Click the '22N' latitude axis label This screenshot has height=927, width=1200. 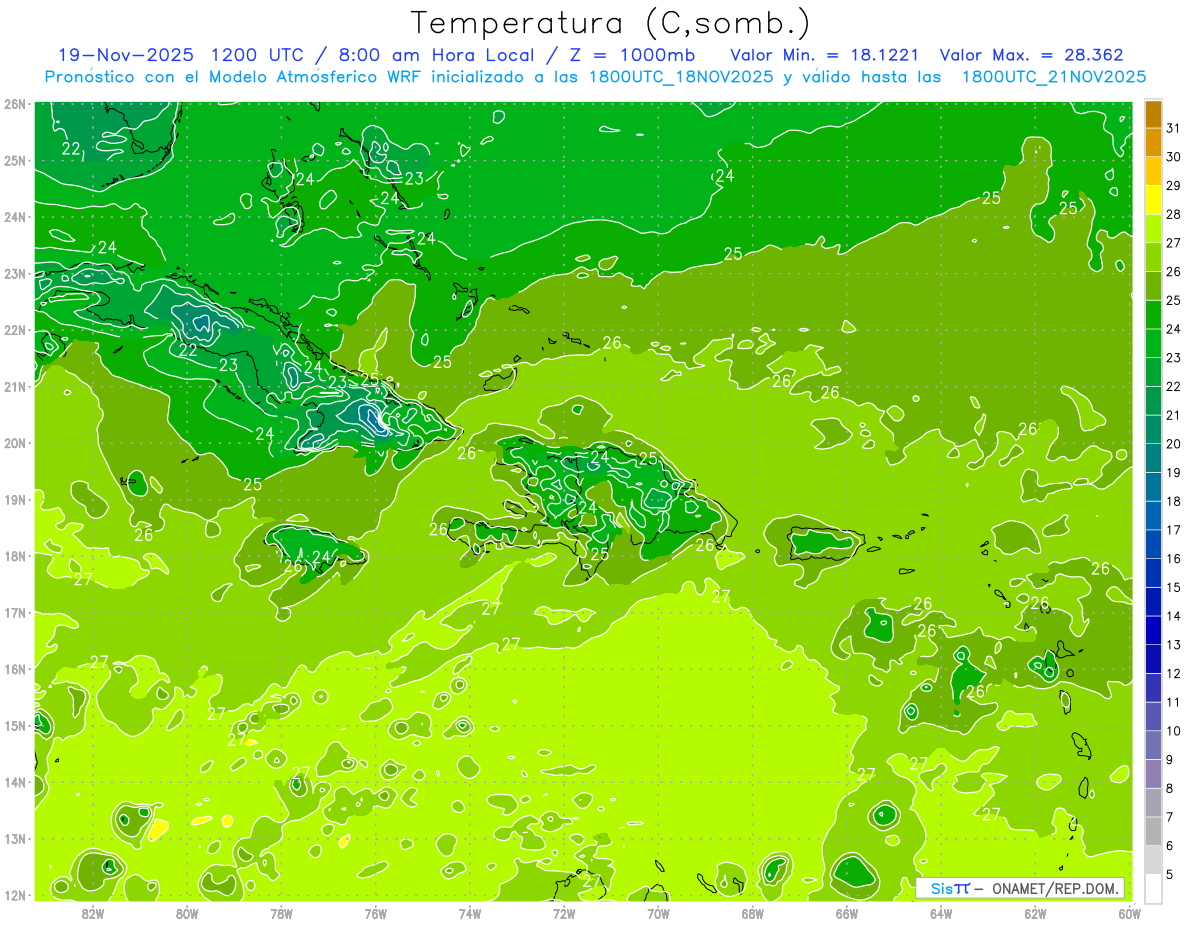(x=15, y=330)
